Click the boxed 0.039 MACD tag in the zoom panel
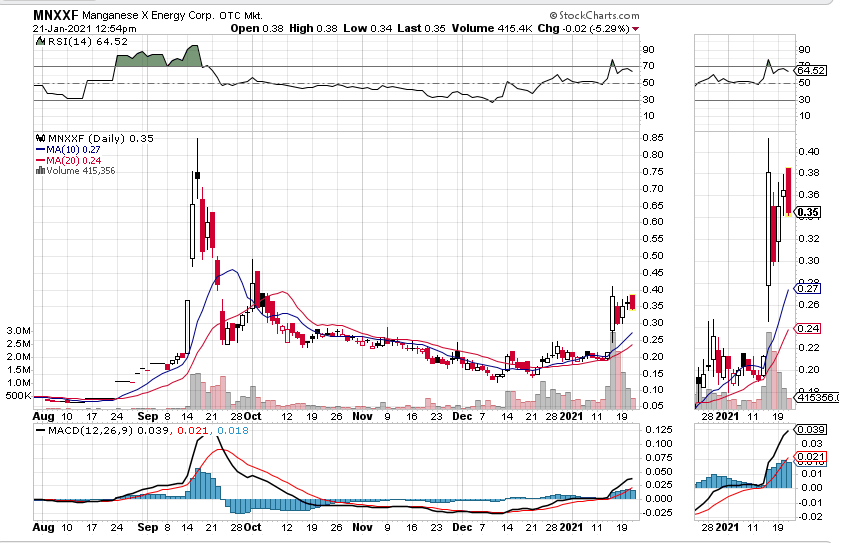 (811, 430)
